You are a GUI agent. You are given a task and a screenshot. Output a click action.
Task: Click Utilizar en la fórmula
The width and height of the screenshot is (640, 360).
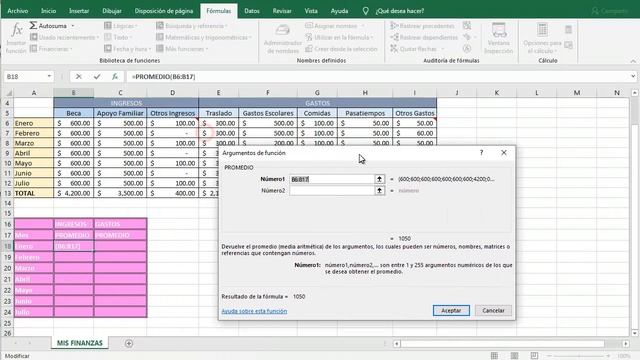click(339, 37)
